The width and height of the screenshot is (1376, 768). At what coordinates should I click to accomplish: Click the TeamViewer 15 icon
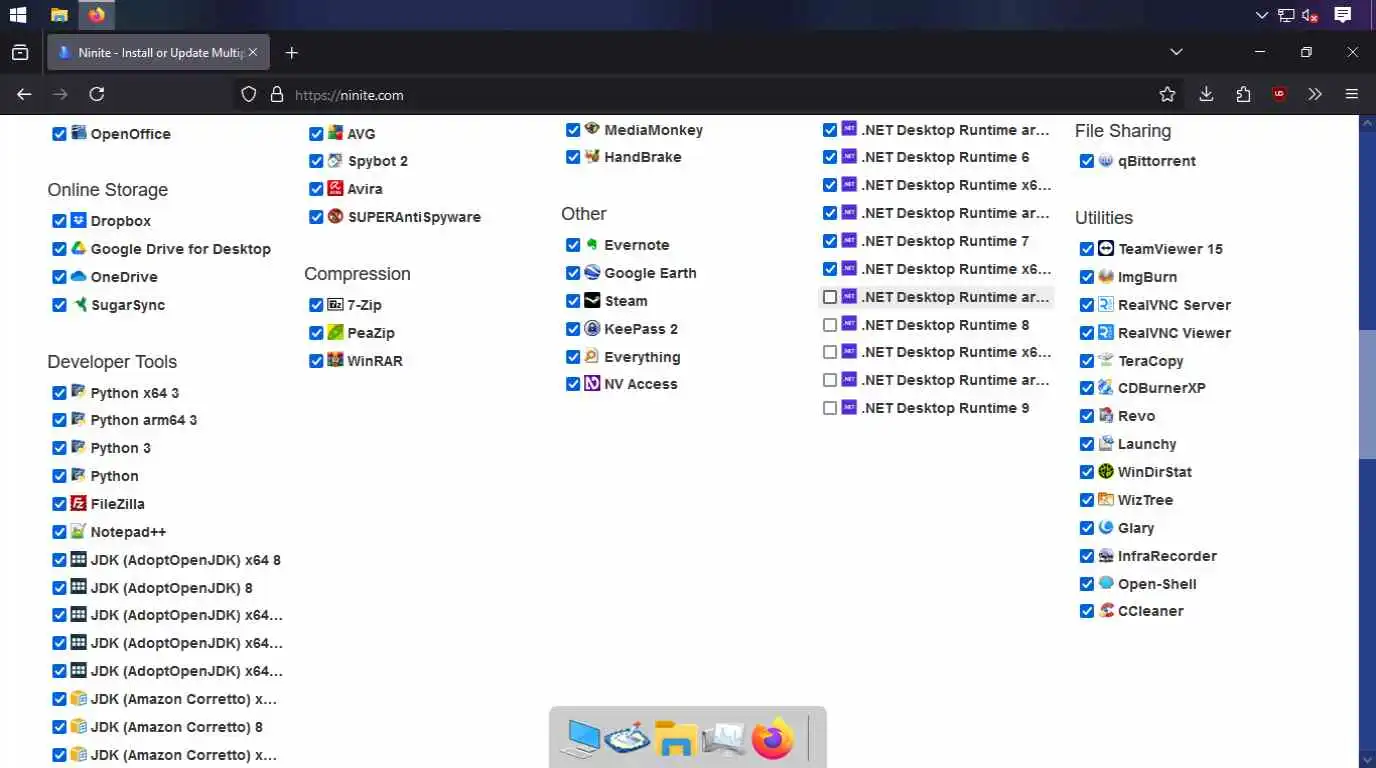click(1106, 248)
